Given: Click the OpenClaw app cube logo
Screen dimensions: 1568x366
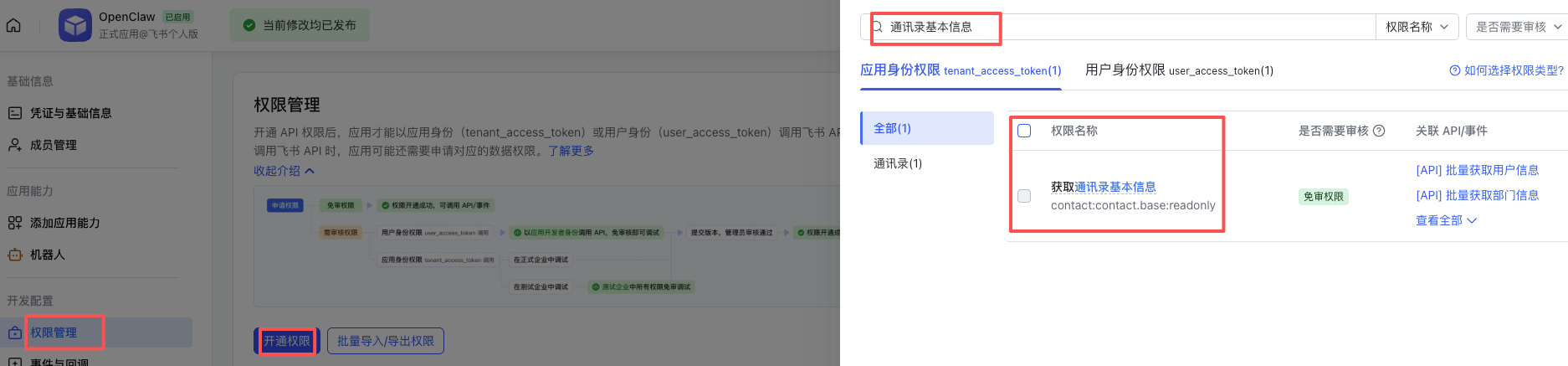Looking at the screenshot, I should pyautogui.click(x=74, y=25).
